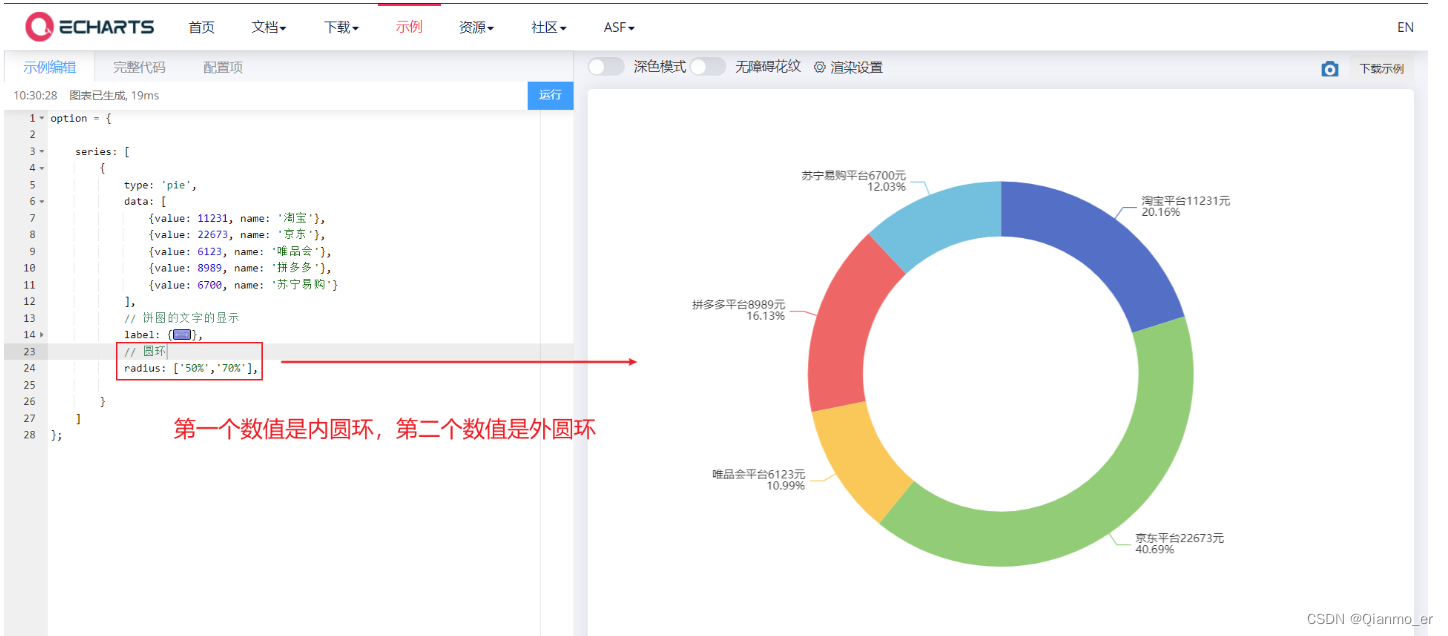
Task: Toggle the leftmost switch above the chart
Action: 605,66
